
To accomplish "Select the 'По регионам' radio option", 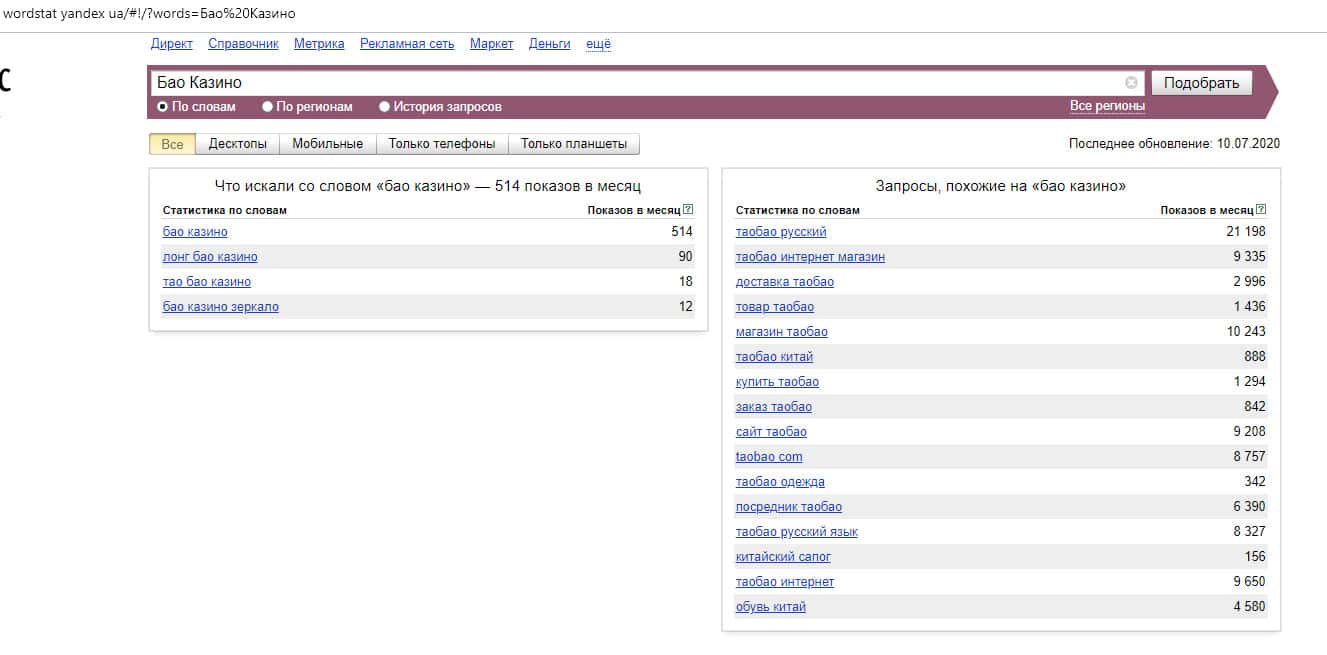I will point(268,107).
